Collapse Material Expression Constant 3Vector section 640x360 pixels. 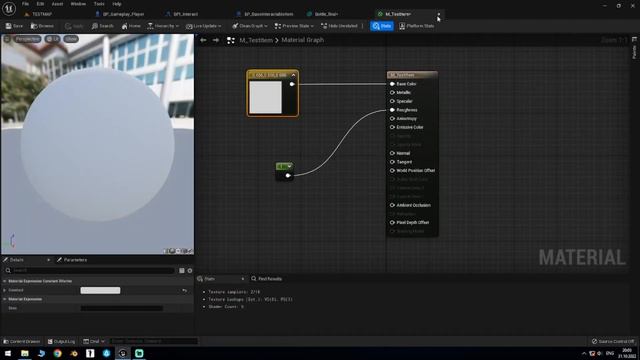pos(5,281)
